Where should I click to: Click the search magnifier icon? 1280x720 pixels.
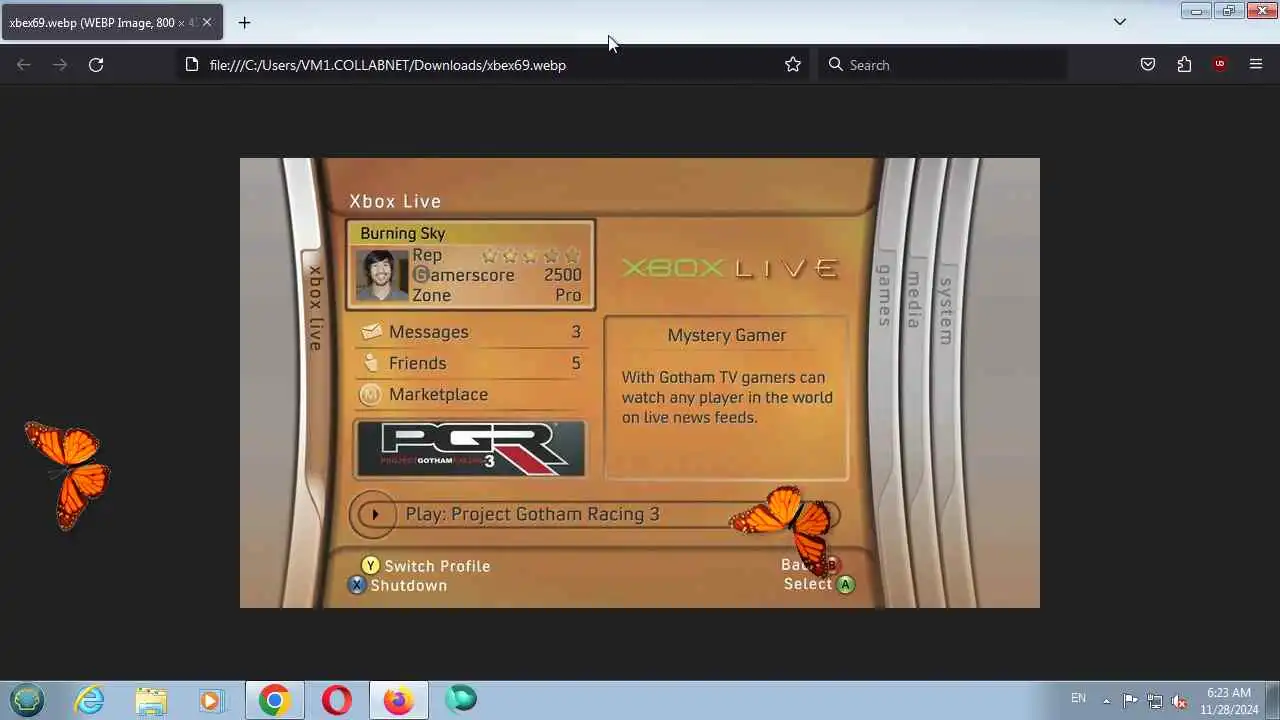836,65
